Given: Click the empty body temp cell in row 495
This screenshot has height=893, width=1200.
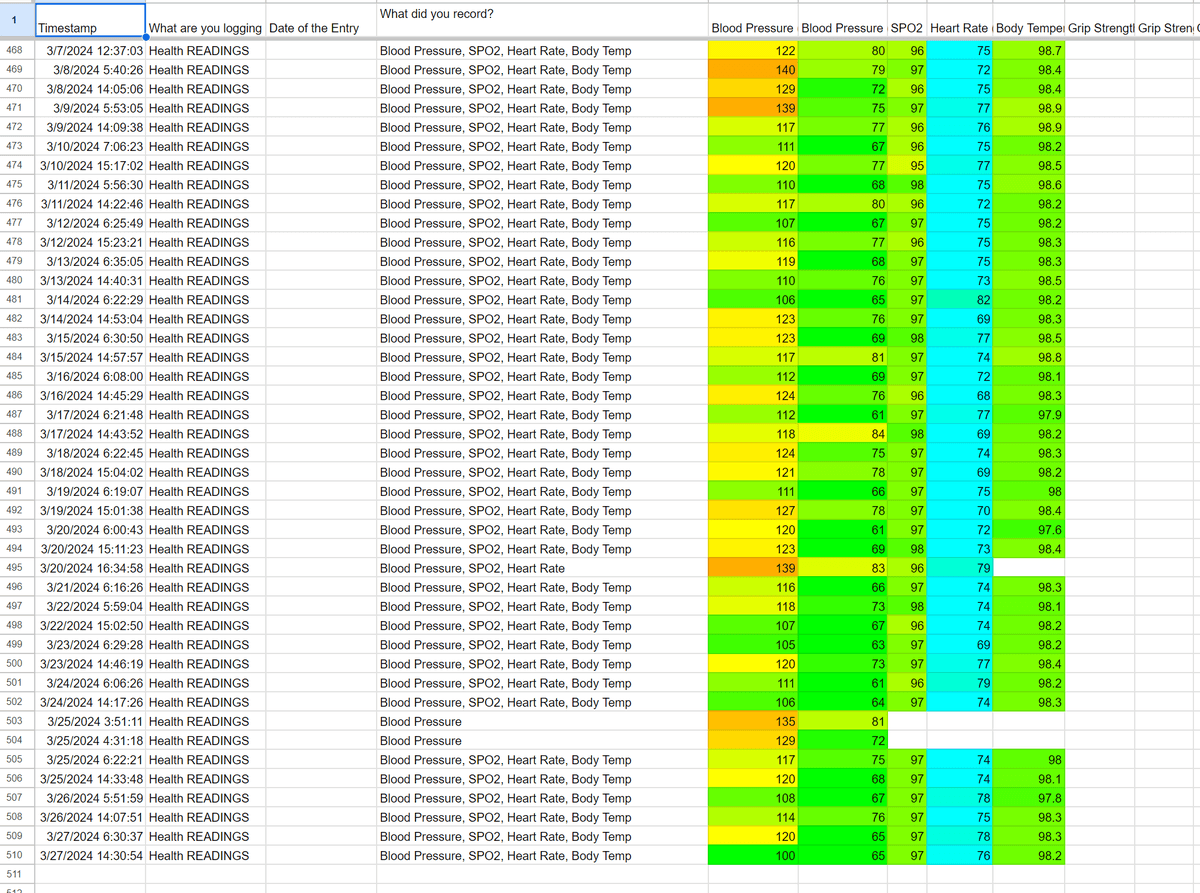Looking at the screenshot, I should tap(1029, 568).
